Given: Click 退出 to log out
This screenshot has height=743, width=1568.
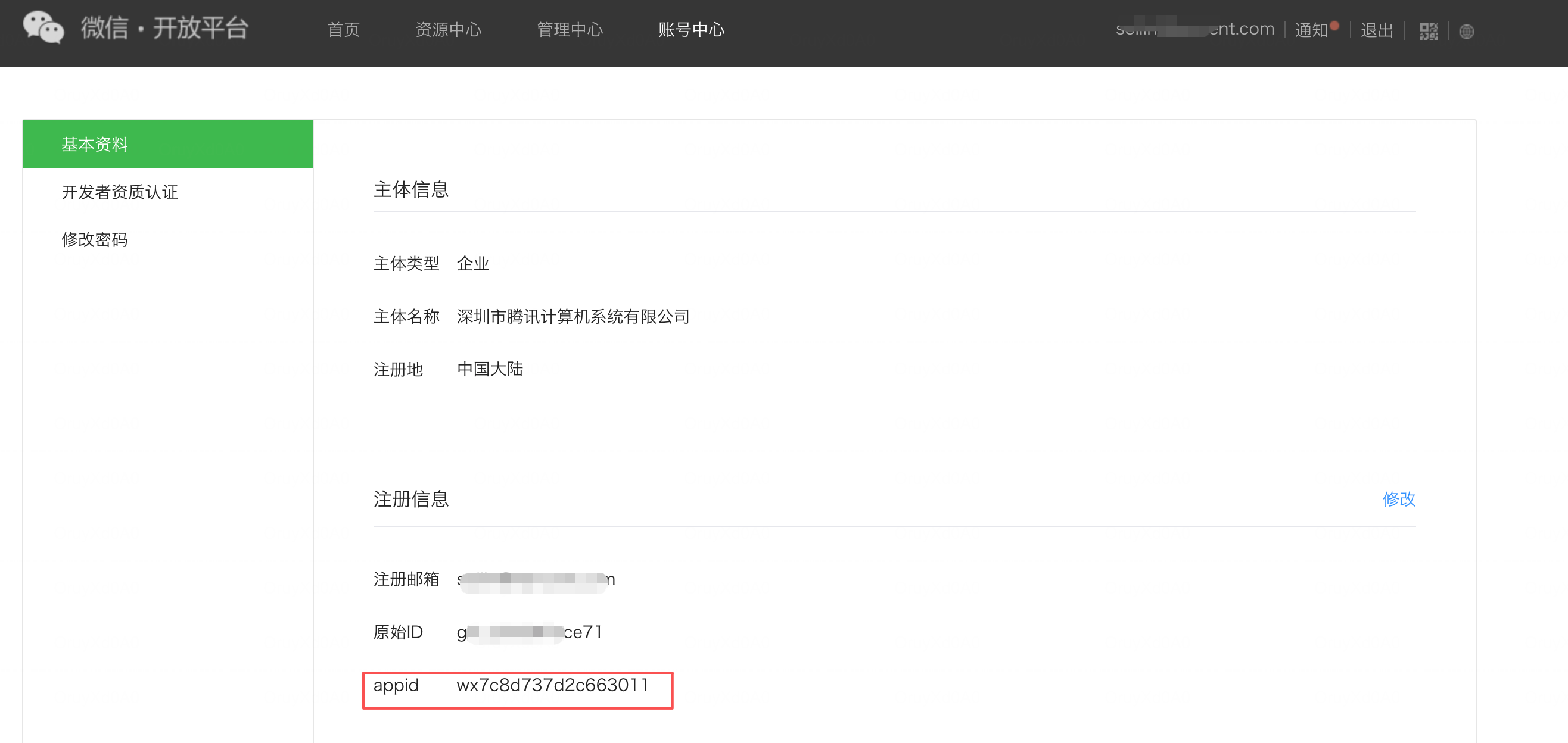Looking at the screenshot, I should click(1377, 30).
